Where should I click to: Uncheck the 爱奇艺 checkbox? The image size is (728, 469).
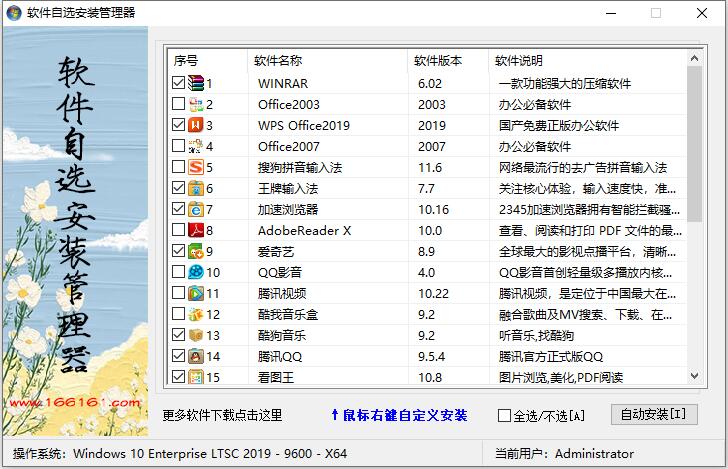coord(178,251)
